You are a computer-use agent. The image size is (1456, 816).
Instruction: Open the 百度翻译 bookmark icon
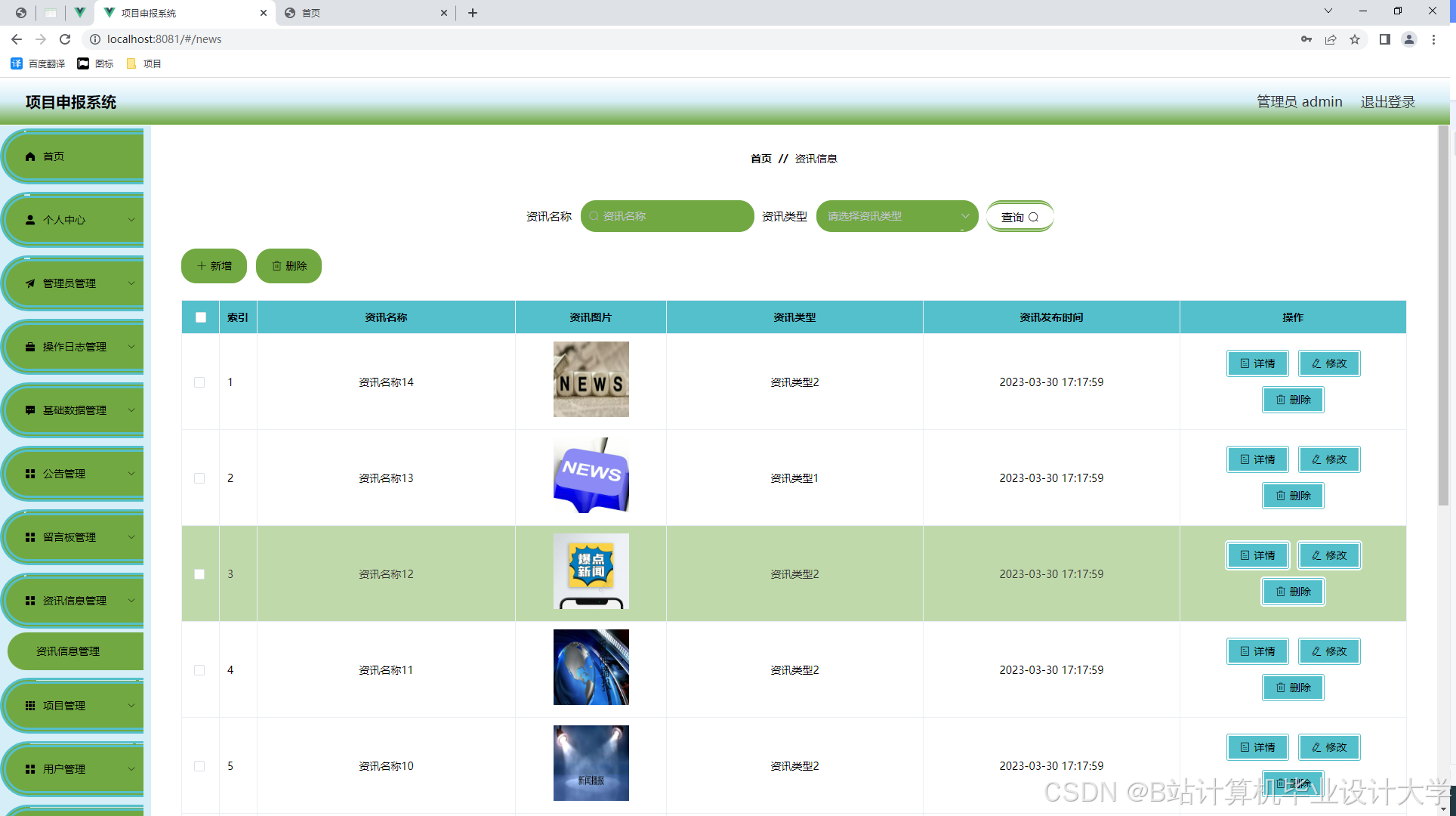[17, 63]
